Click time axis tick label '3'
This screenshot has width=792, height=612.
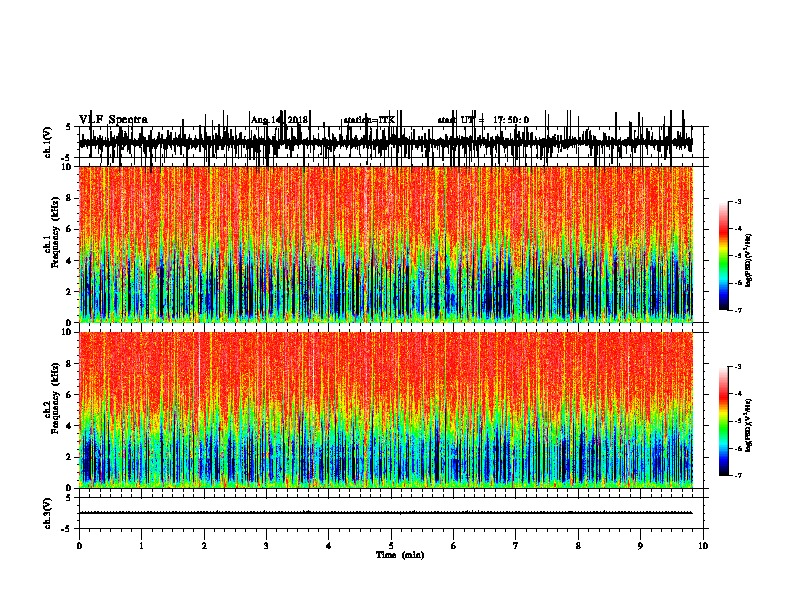point(266,546)
